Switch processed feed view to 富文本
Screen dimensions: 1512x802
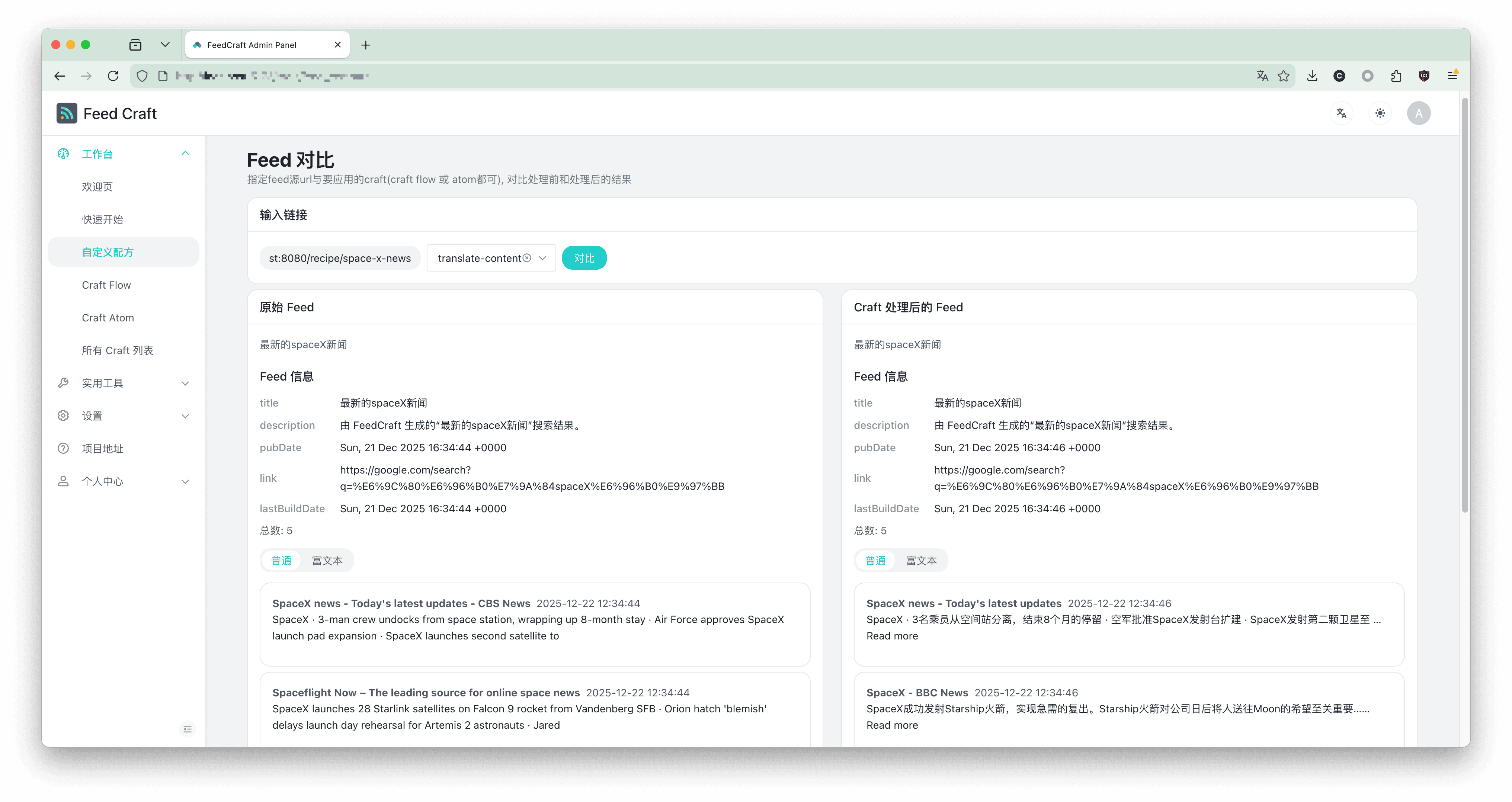click(x=921, y=560)
